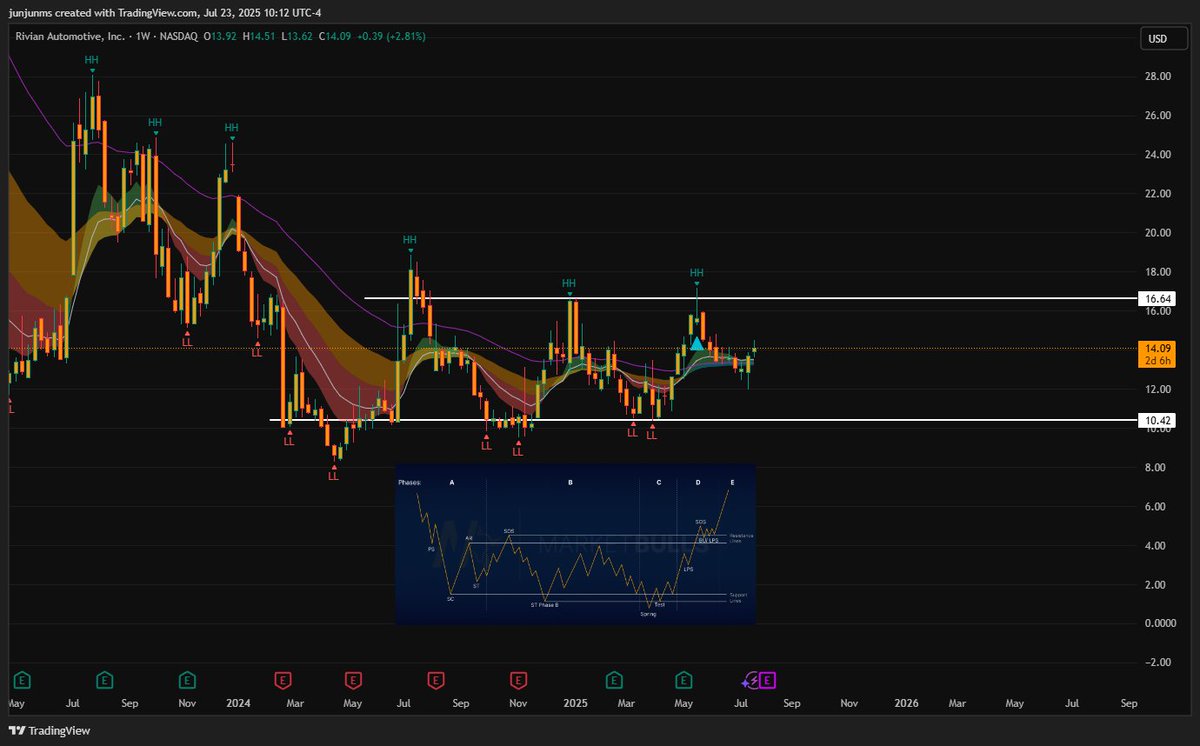
Task: Click the 2024 time axis label
Action: click(x=238, y=704)
